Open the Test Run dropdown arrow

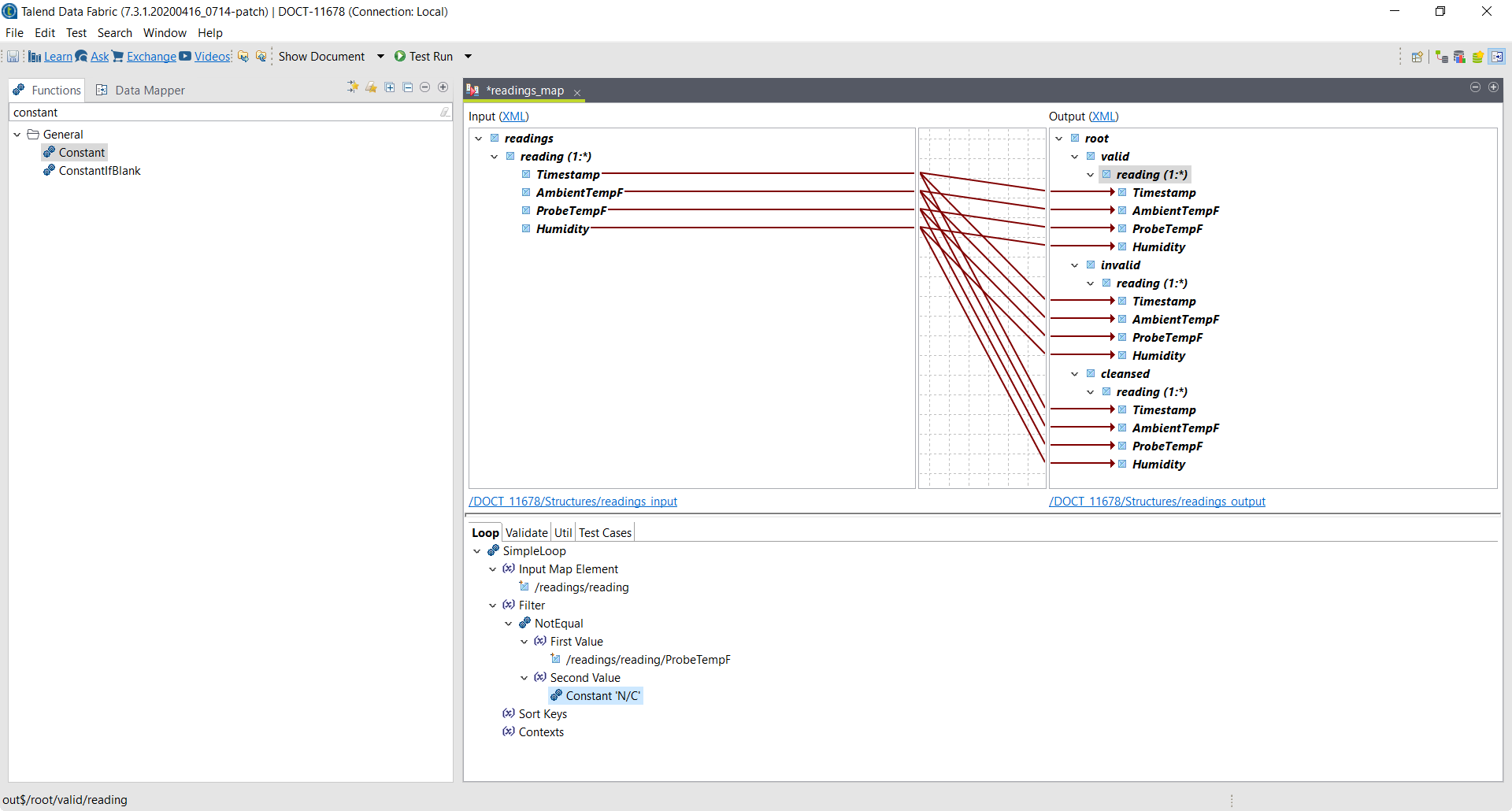click(468, 57)
